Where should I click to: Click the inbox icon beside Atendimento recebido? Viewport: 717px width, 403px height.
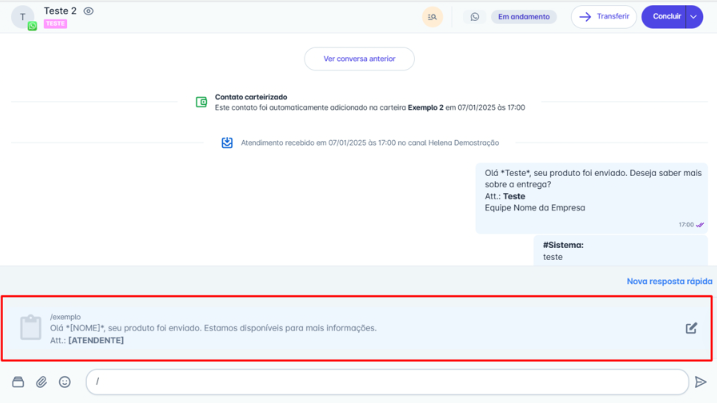tap(227, 143)
